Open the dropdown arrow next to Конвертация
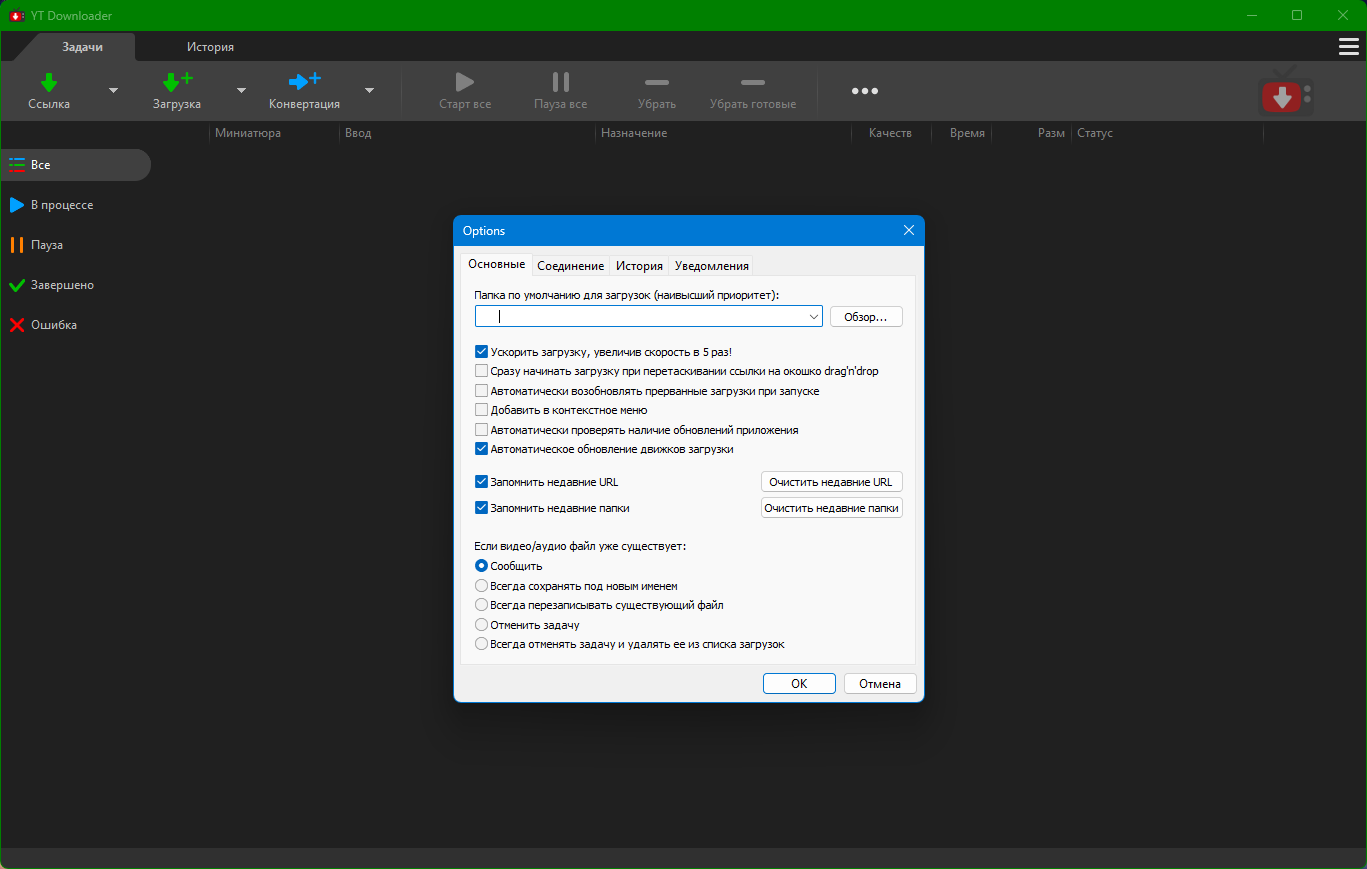Screen dimensions: 1367x869 (369, 91)
